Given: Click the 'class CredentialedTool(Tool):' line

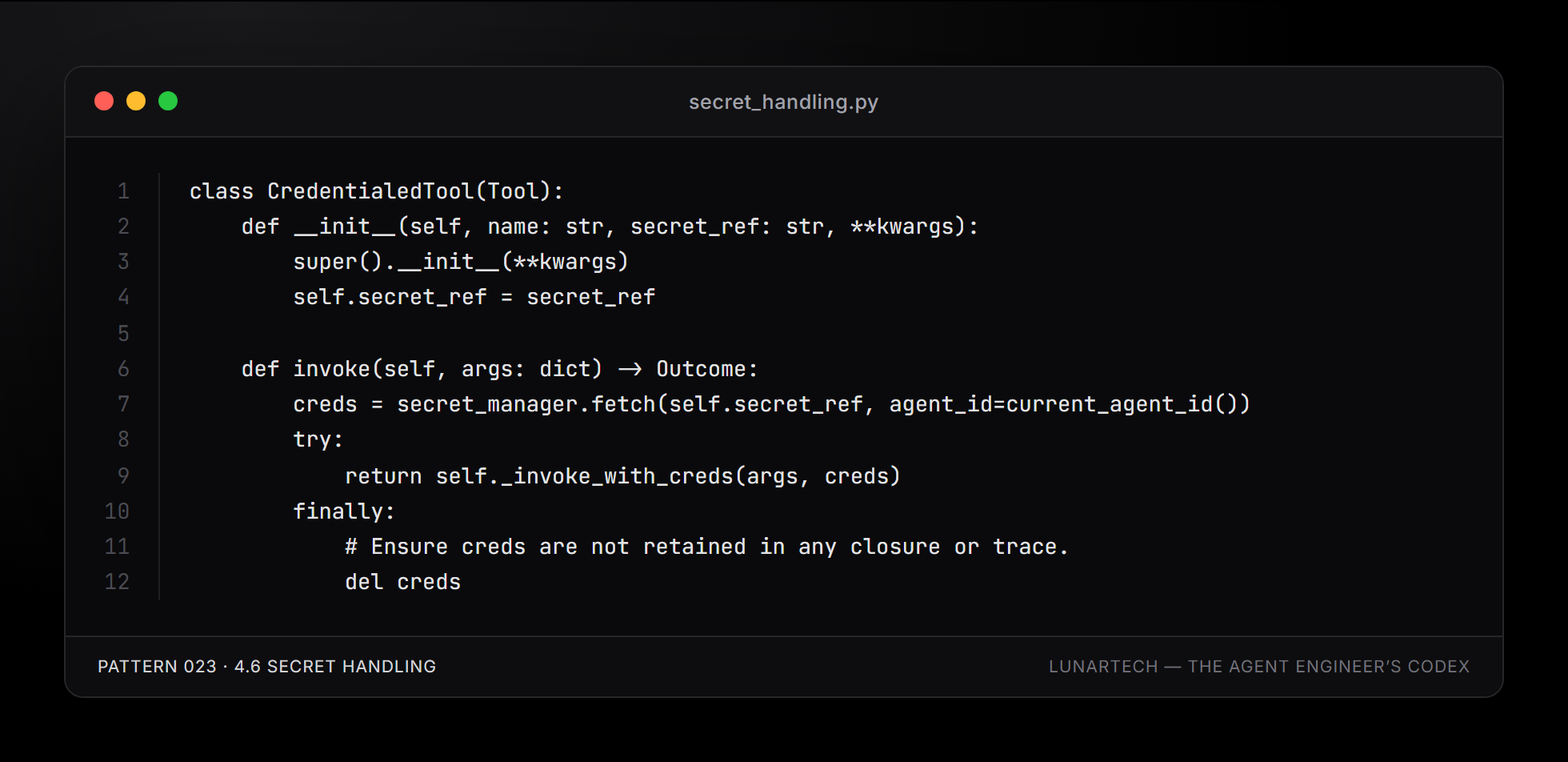Looking at the screenshot, I should pyautogui.click(x=376, y=191).
